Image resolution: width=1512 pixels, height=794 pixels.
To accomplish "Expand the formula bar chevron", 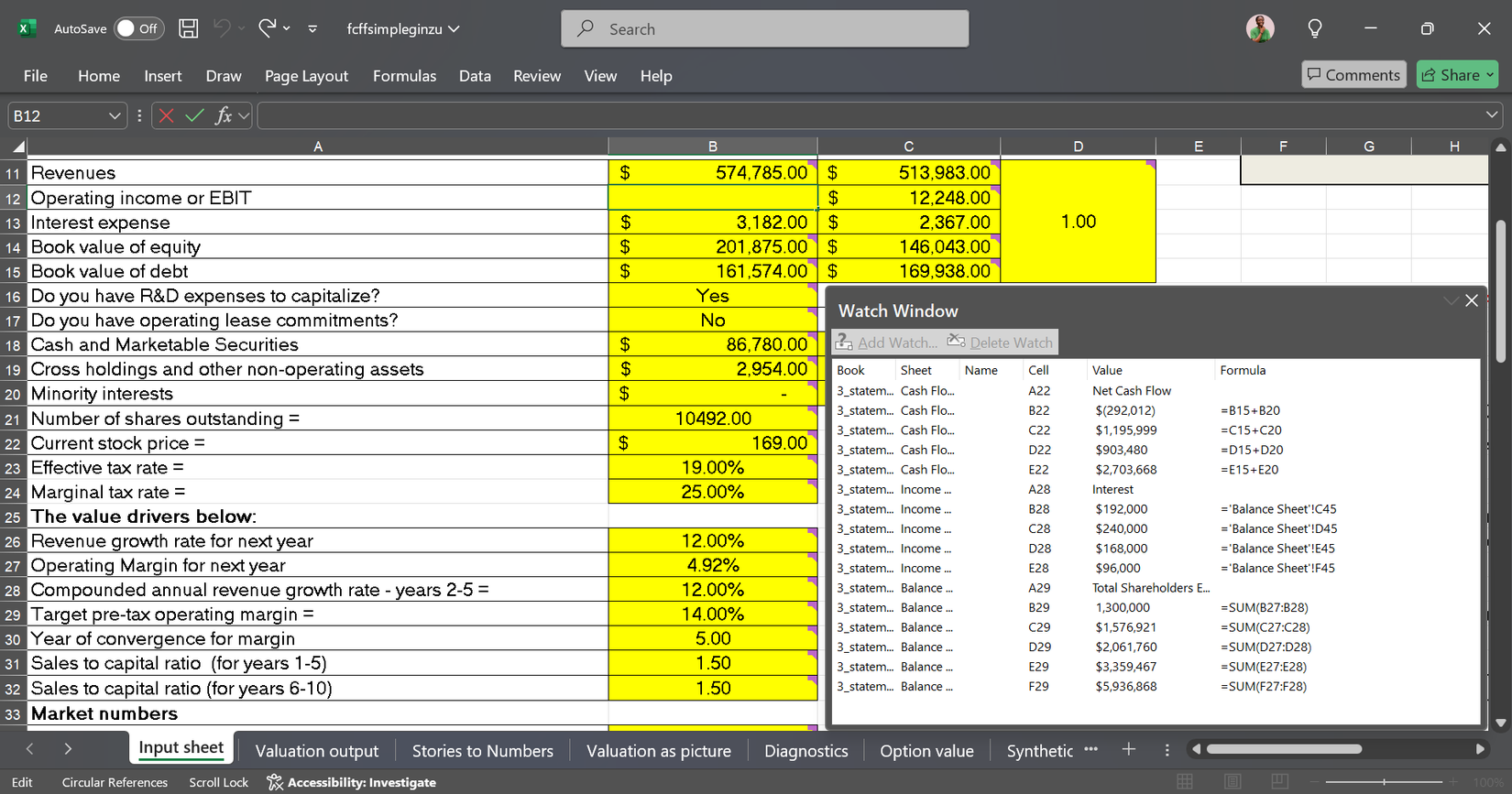I will click(x=1492, y=114).
